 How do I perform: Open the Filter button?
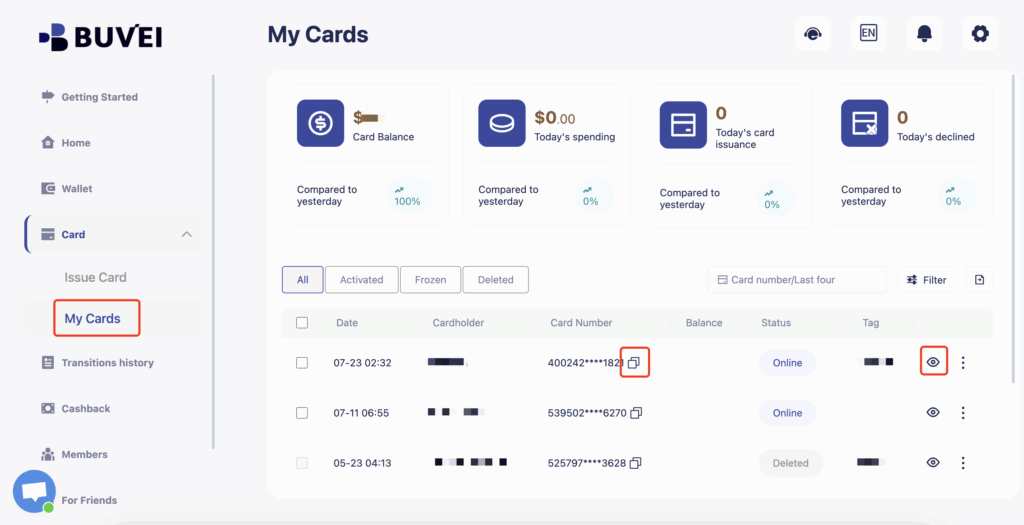(926, 280)
